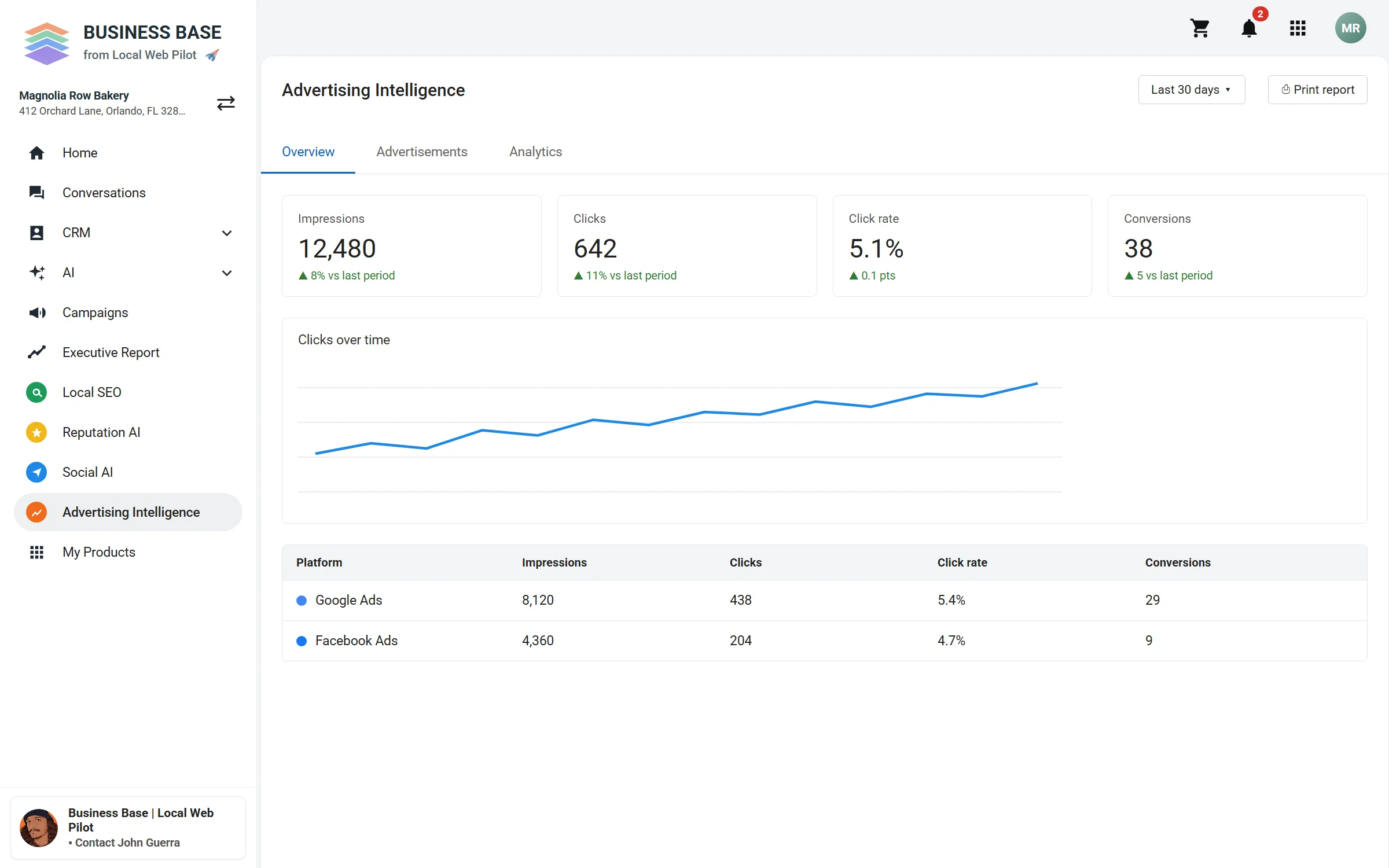Switch to the Analytics tab

(535, 152)
